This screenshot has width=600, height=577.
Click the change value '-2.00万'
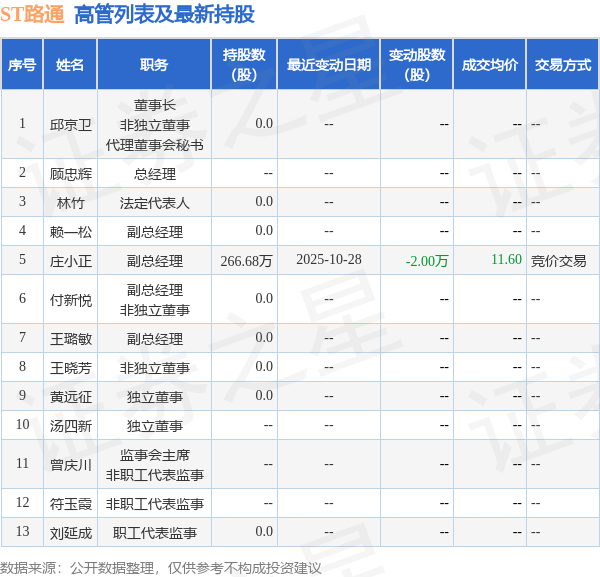(x=427, y=261)
